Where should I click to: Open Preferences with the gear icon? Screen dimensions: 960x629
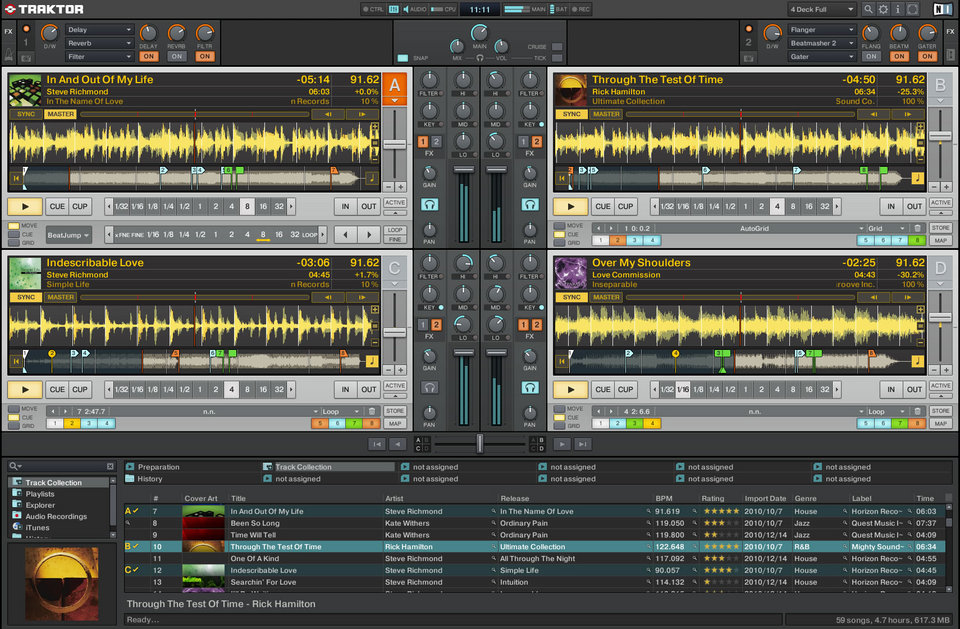pyautogui.click(x=883, y=9)
